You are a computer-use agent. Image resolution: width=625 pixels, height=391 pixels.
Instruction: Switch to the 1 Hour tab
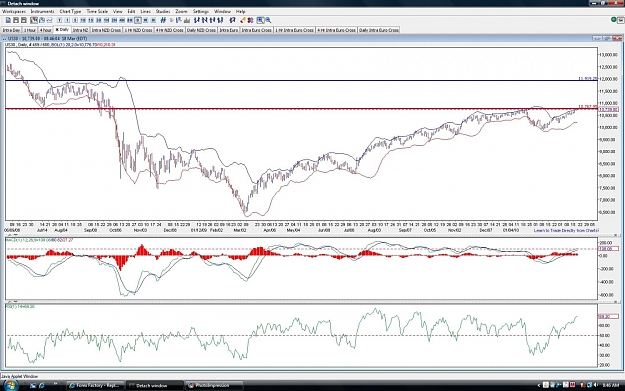pyautogui.click(x=30, y=30)
